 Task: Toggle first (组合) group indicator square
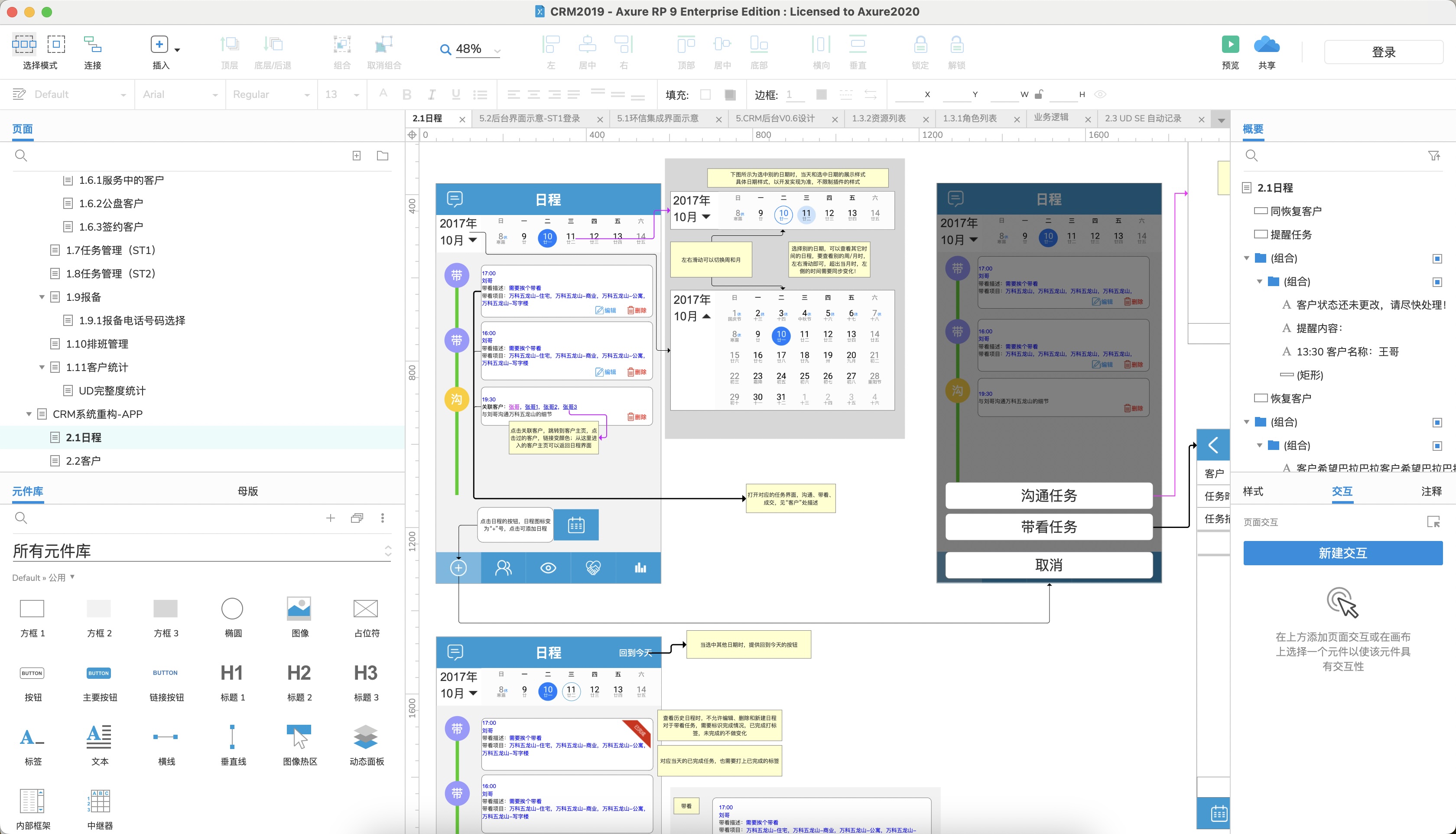point(1436,258)
